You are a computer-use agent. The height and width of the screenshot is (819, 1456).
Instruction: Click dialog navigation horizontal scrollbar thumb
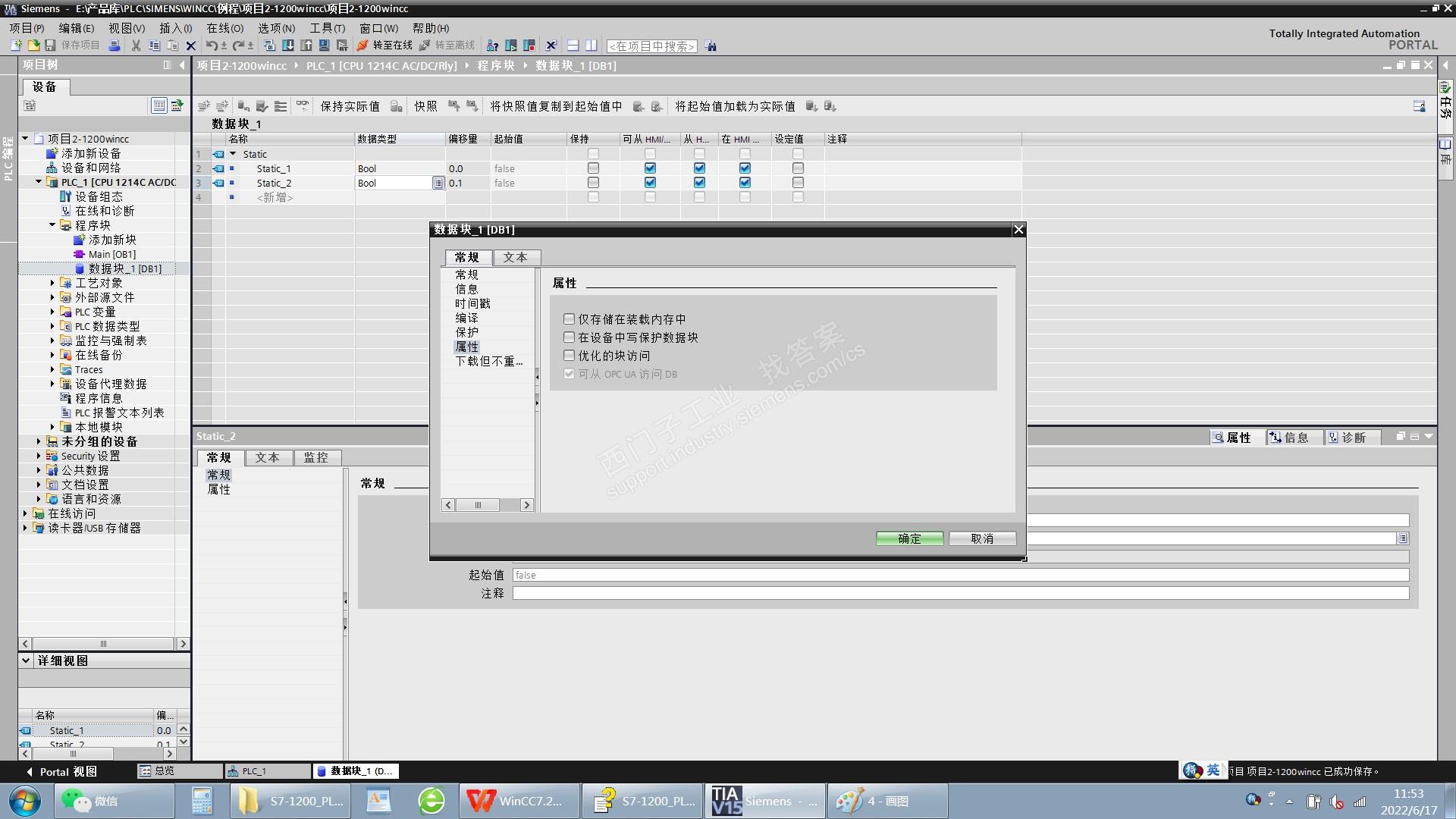pos(478,505)
